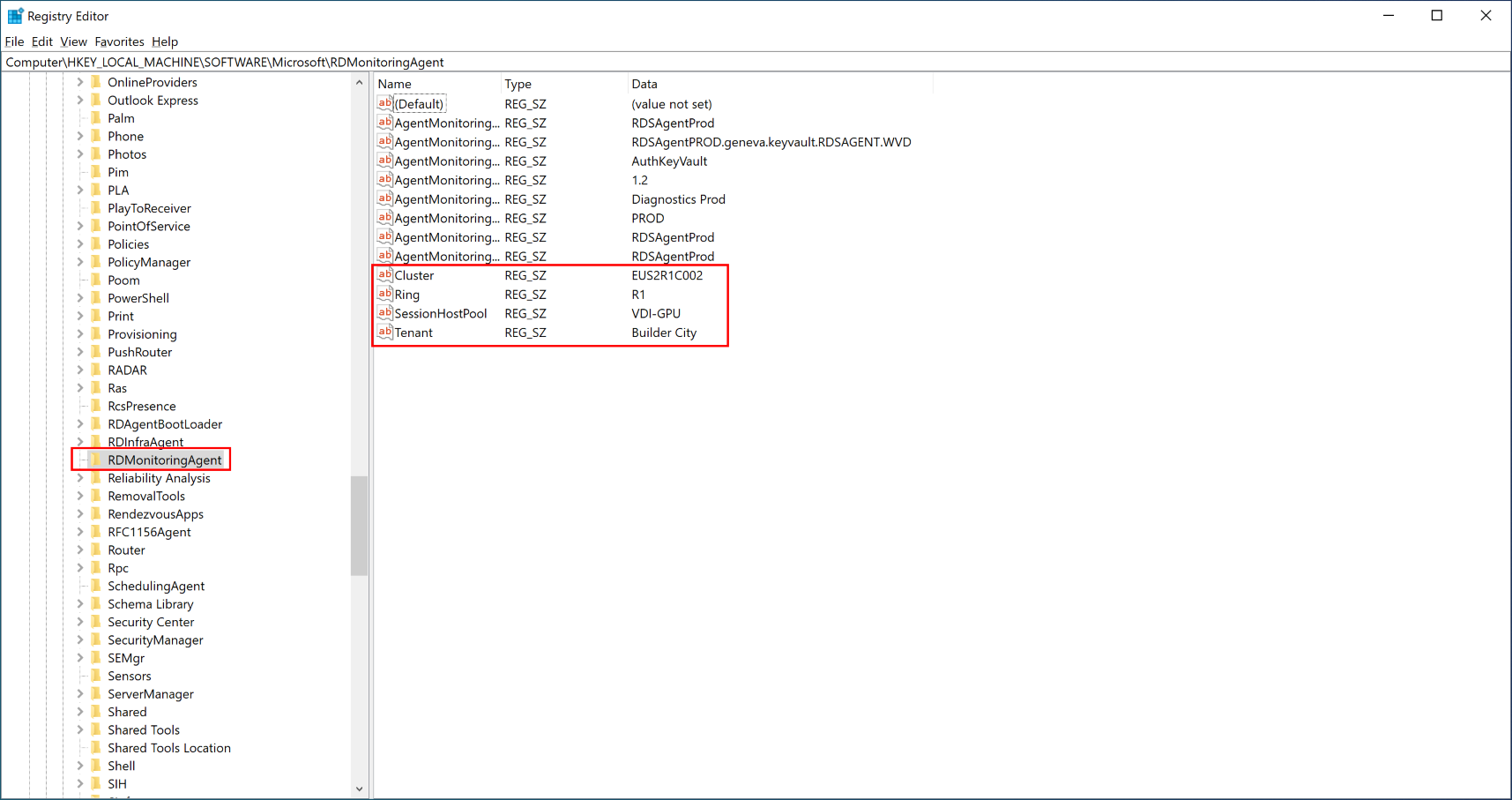Viewport: 1512px width, 800px height.
Task: Click the EUS2R1C002 data value
Action: (x=667, y=275)
